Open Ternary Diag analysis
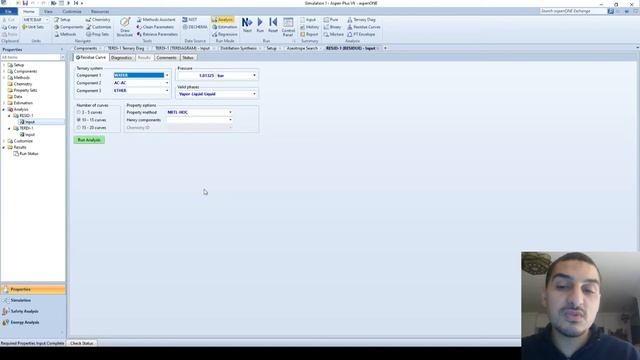The width and height of the screenshot is (640, 360). point(361,20)
